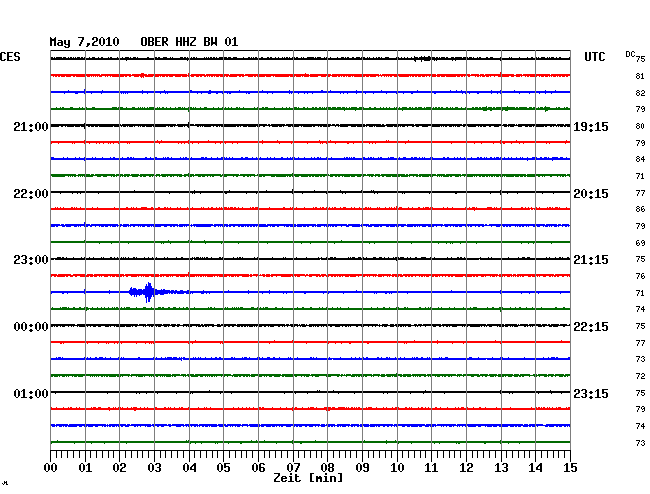Click minute tick label 06
Viewport: 650px width, 494px height.
258,467
